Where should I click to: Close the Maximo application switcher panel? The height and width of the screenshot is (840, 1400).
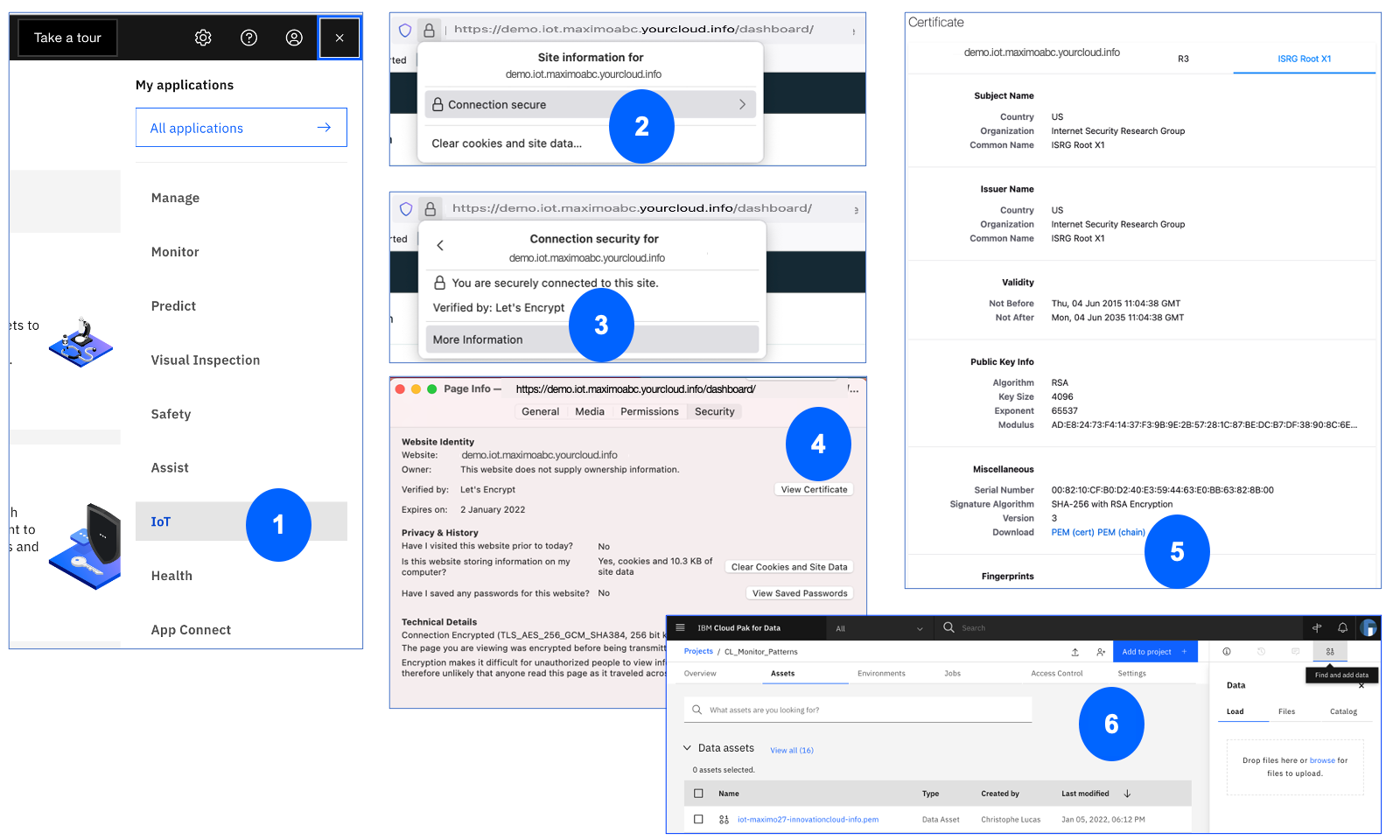click(x=339, y=38)
